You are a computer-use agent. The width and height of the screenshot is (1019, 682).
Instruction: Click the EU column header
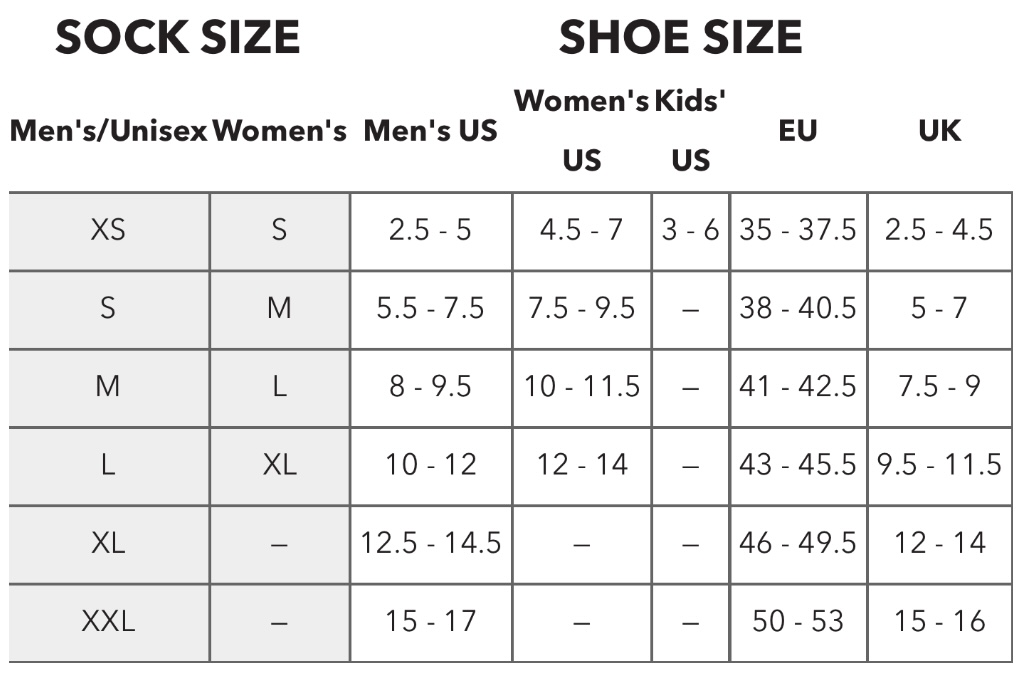797,131
